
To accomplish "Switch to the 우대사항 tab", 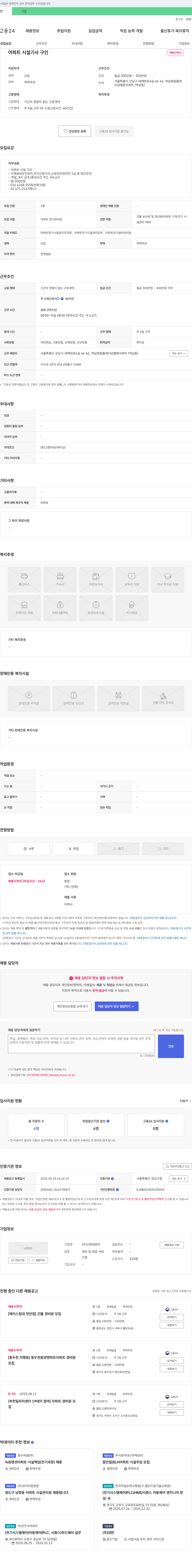I will 77,44.
